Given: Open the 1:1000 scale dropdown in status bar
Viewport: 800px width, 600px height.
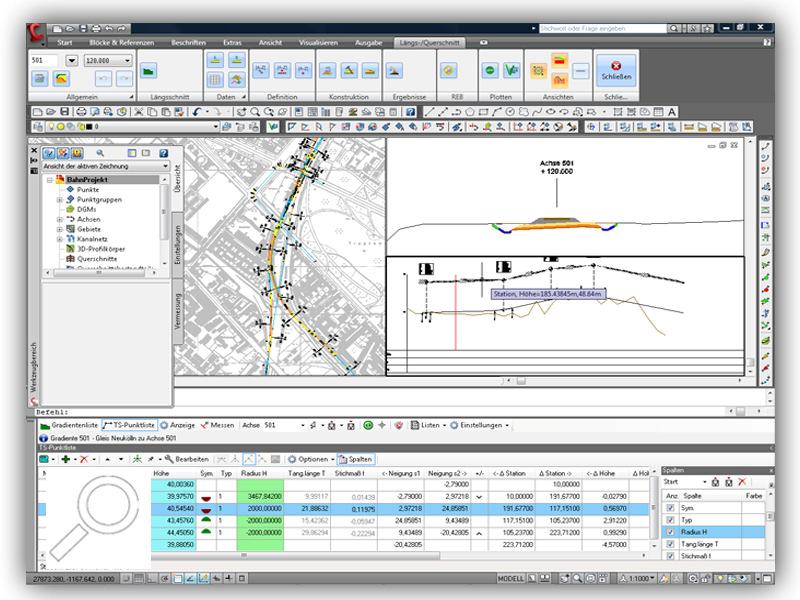Looking at the screenshot, I should (x=638, y=578).
